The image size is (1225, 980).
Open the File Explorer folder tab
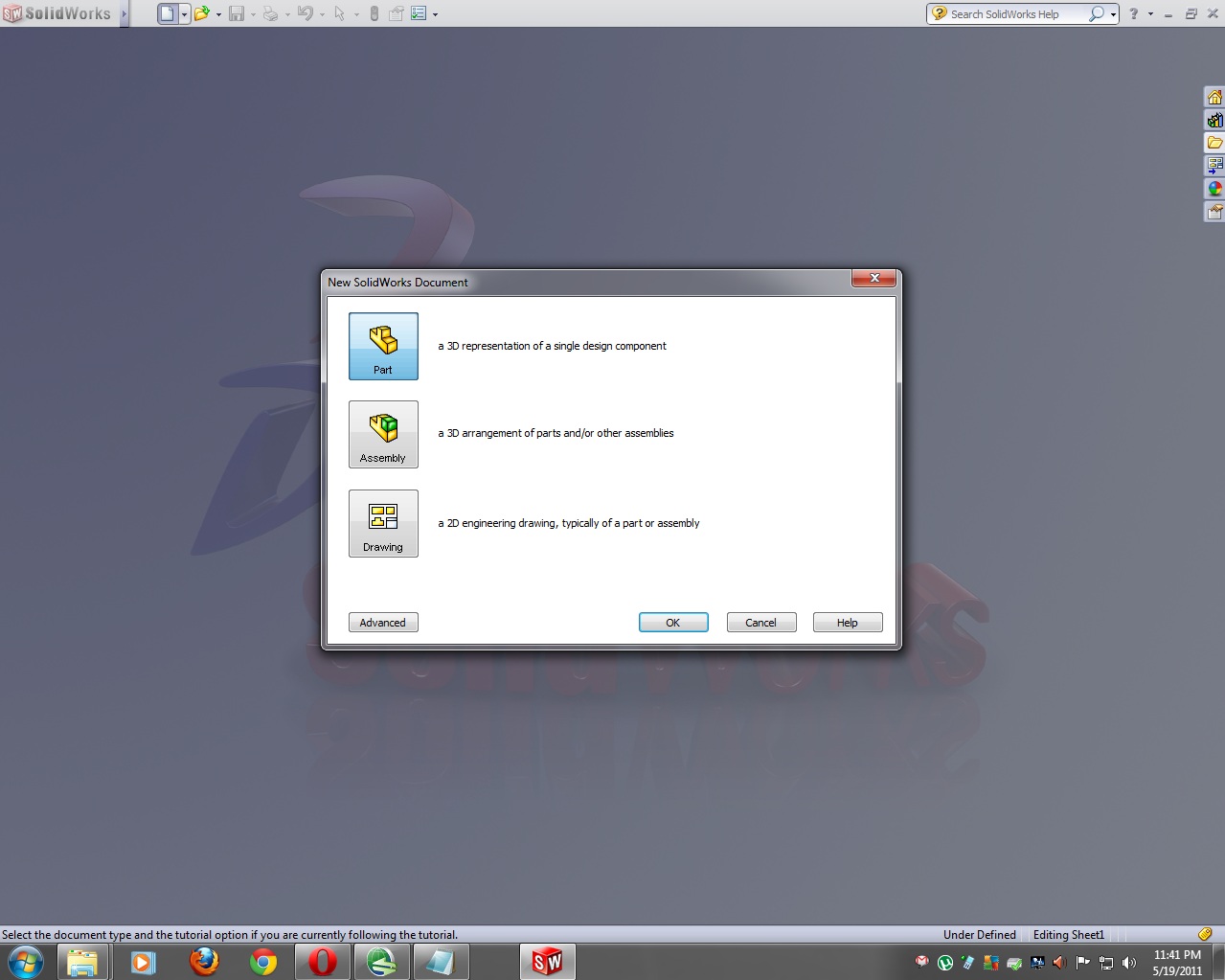[1214, 143]
